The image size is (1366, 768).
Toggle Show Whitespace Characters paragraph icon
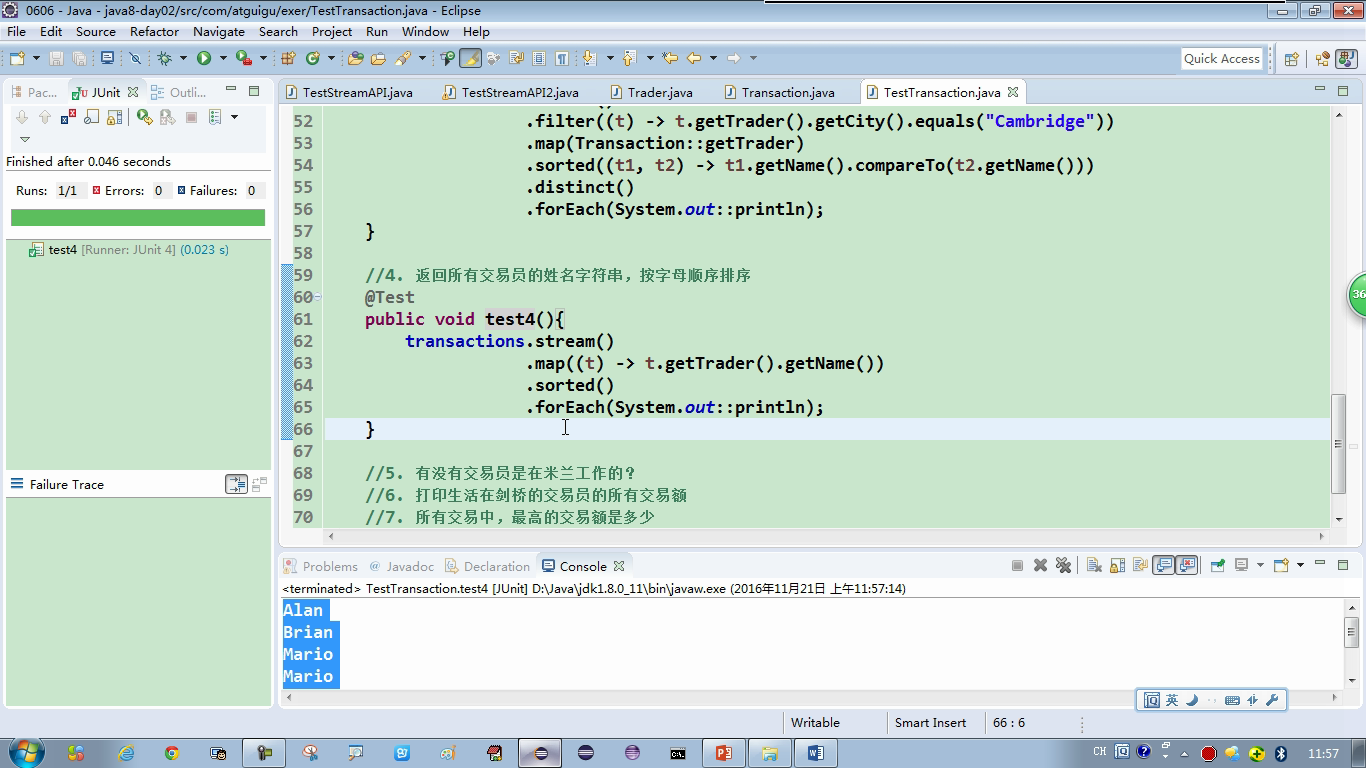[562, 58]
